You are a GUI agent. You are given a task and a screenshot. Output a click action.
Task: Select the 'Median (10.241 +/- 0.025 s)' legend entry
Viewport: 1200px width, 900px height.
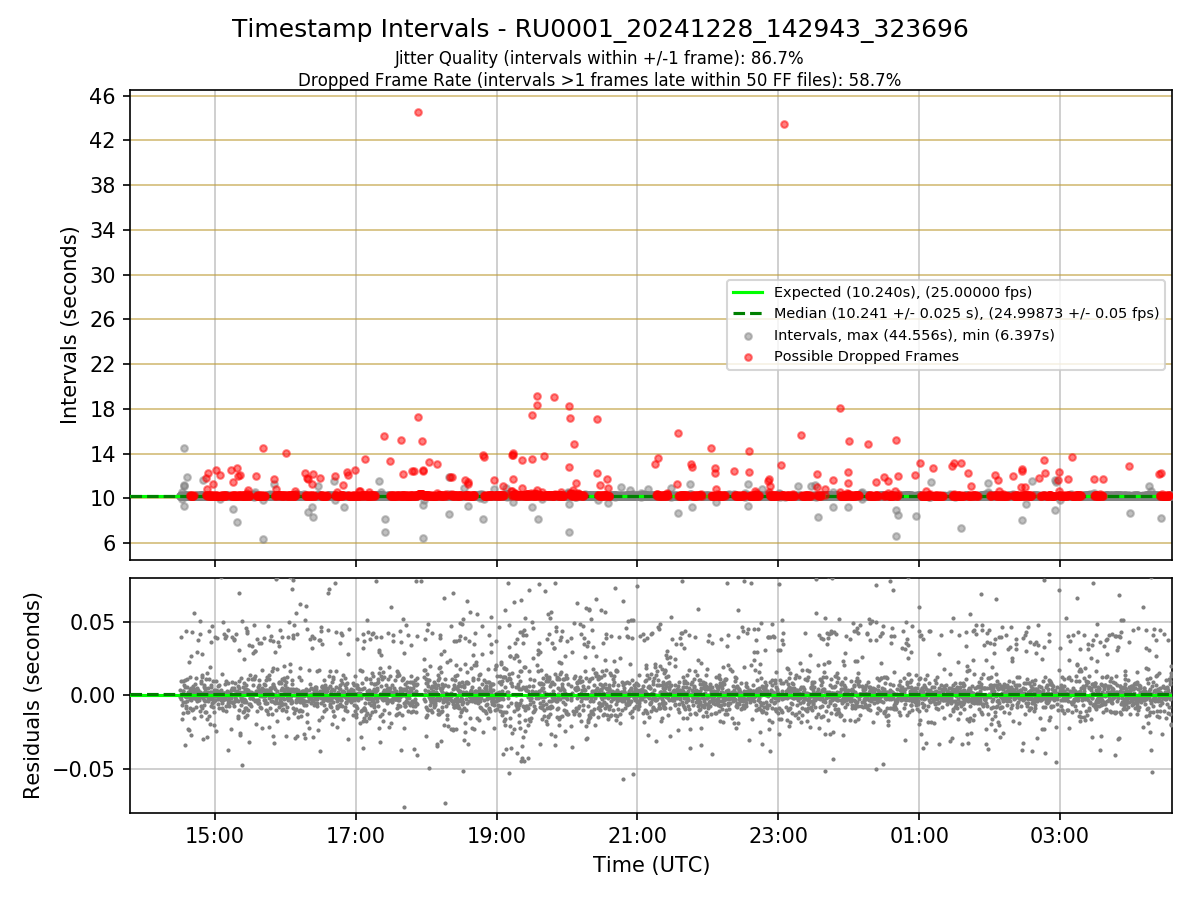tap(966, 313)
